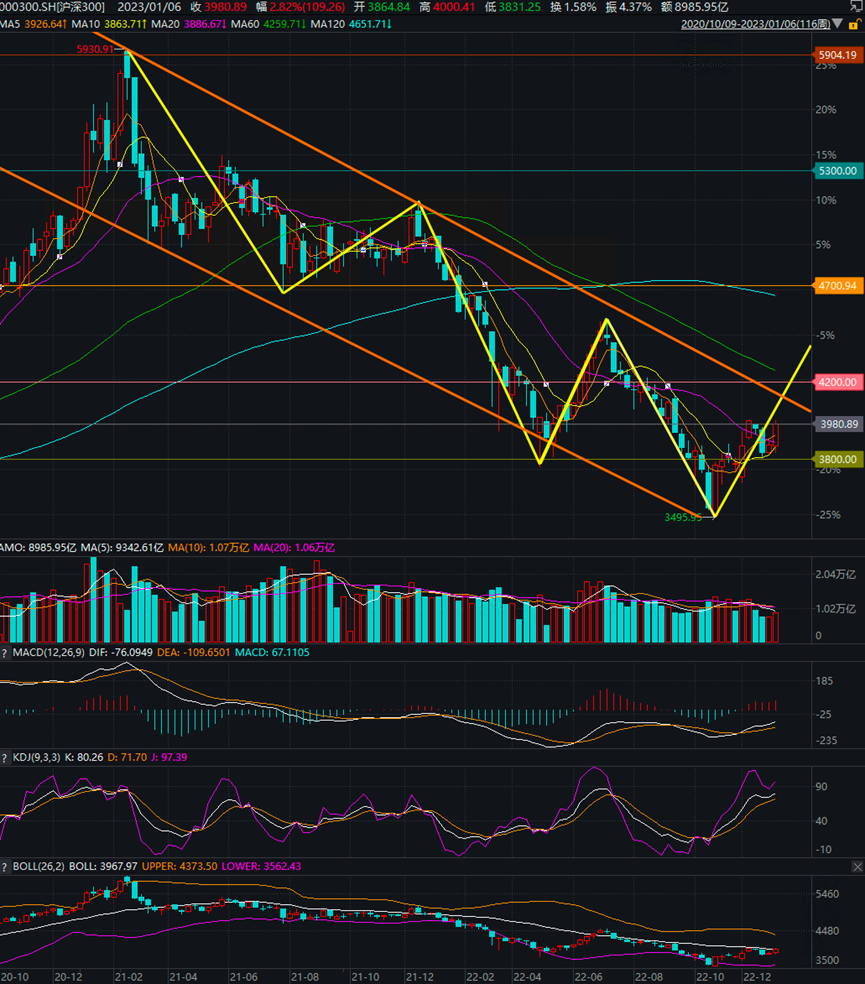Click the KDJ D: 71.70 value

[x=127, y=757]
